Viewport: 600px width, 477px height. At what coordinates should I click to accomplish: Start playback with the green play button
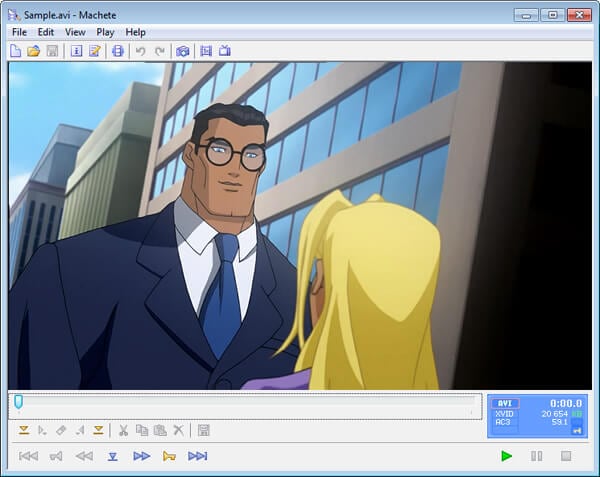(507, 456)
